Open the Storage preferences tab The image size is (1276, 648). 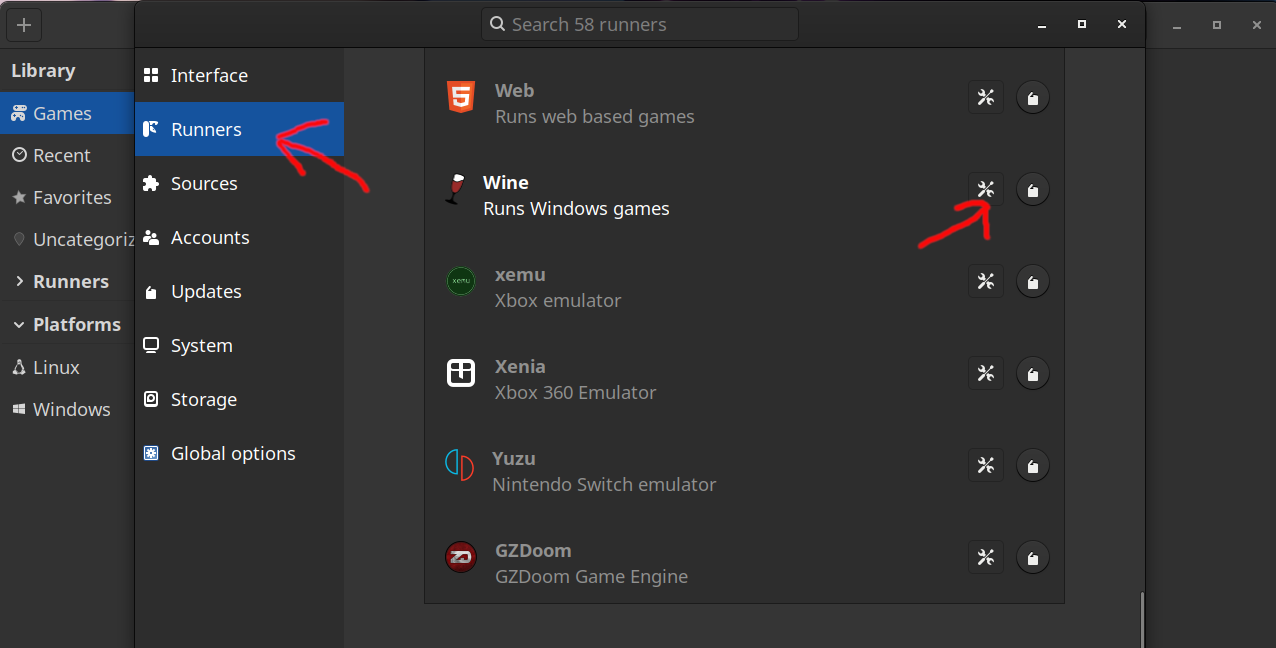pos(240,399)
